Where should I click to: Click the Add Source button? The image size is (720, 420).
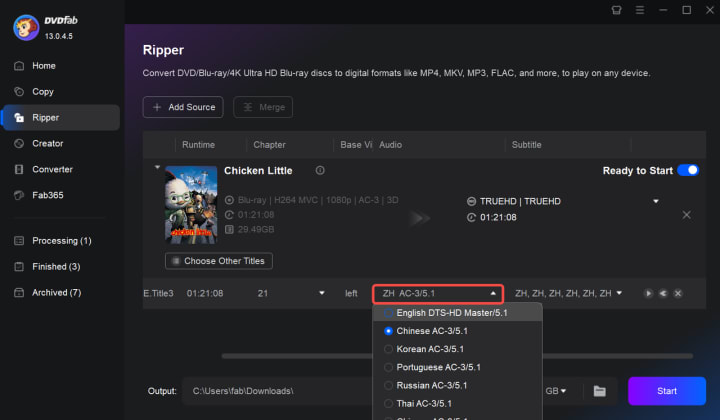click(x=183, y=107)
